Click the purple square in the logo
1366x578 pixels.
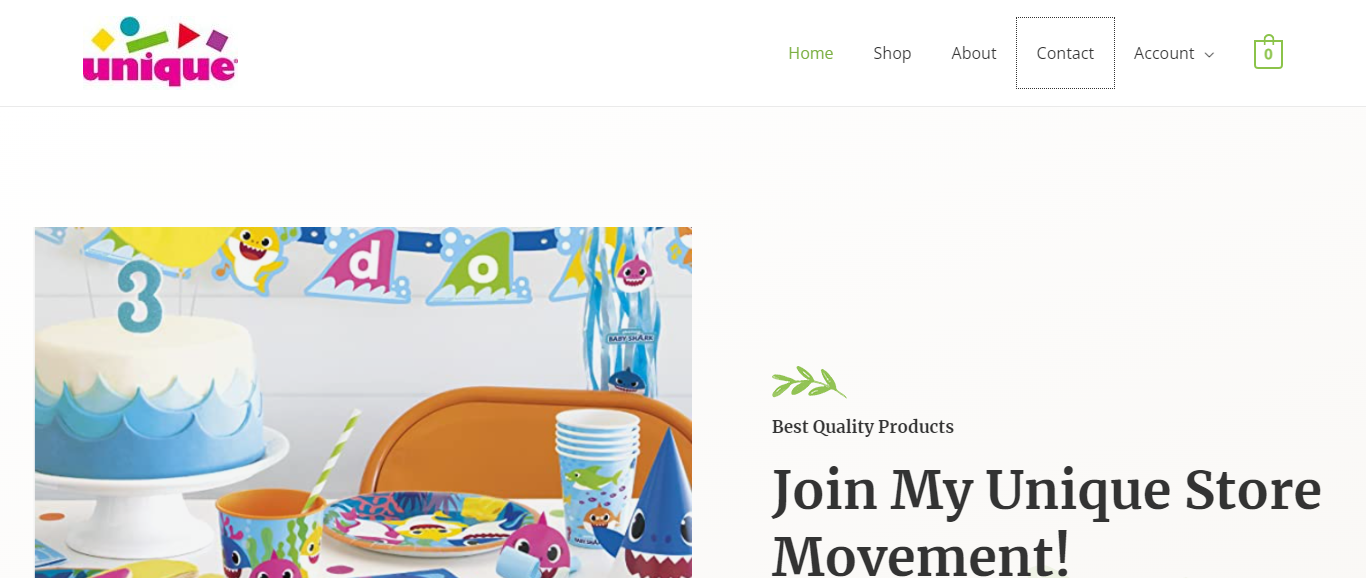pyautogui.click(x=217, y=40)
